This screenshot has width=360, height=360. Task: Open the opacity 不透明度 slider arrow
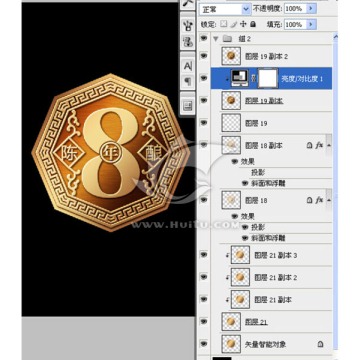click(x=311, y=9)
